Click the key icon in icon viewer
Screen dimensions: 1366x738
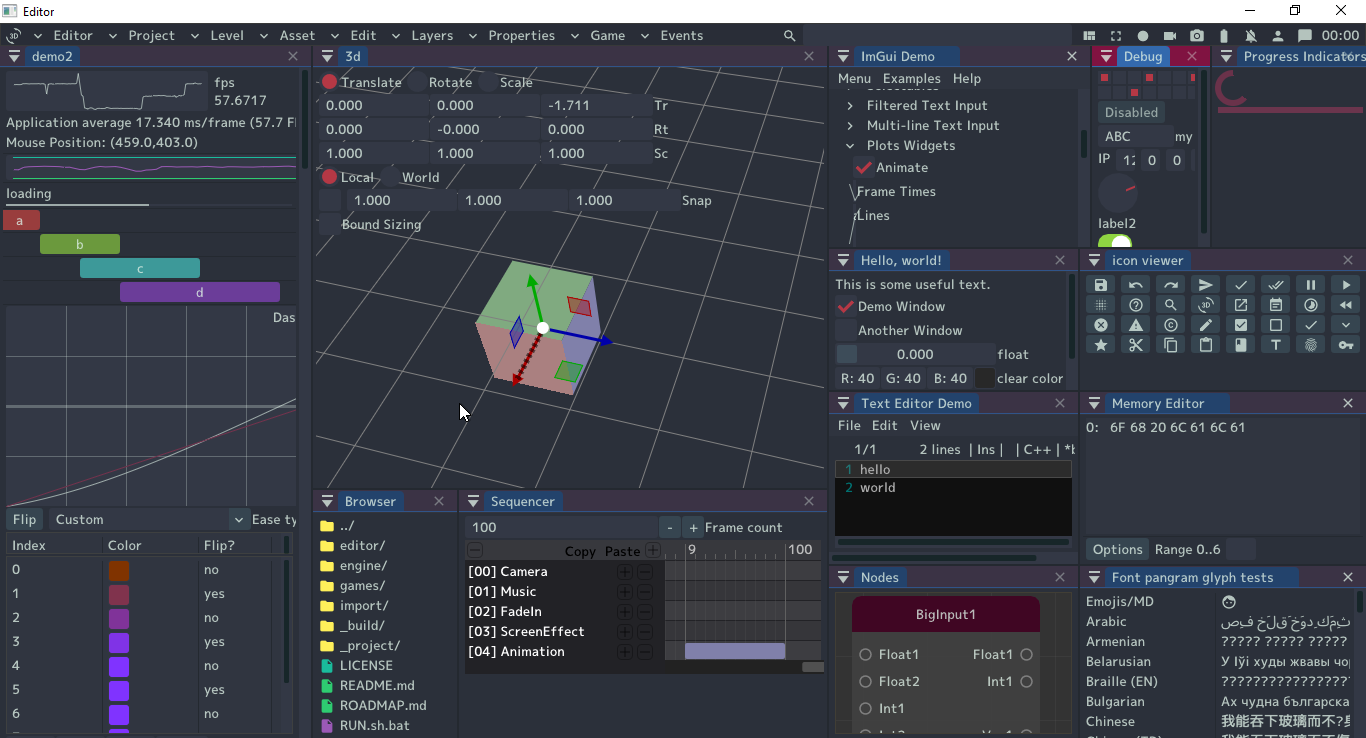pyautogui.click(x=1346, y=345)
